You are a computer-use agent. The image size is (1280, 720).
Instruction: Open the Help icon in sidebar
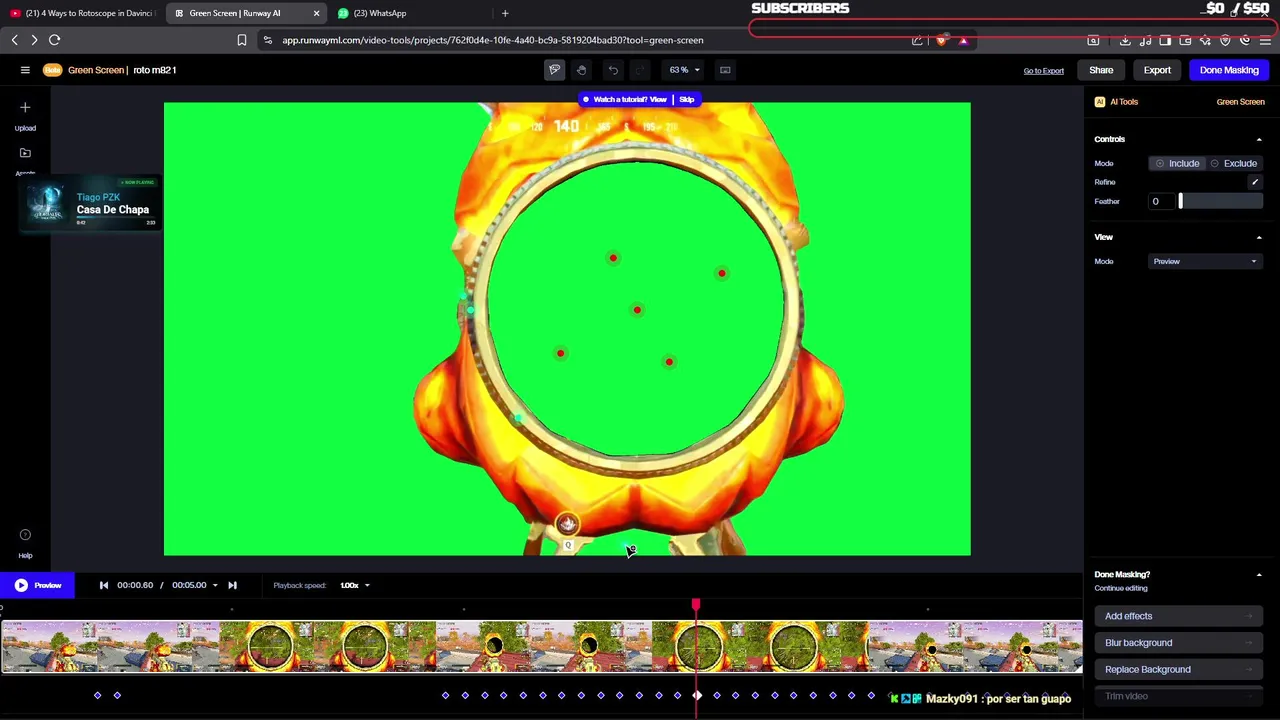pyautogui.click(x=25, y=535)
